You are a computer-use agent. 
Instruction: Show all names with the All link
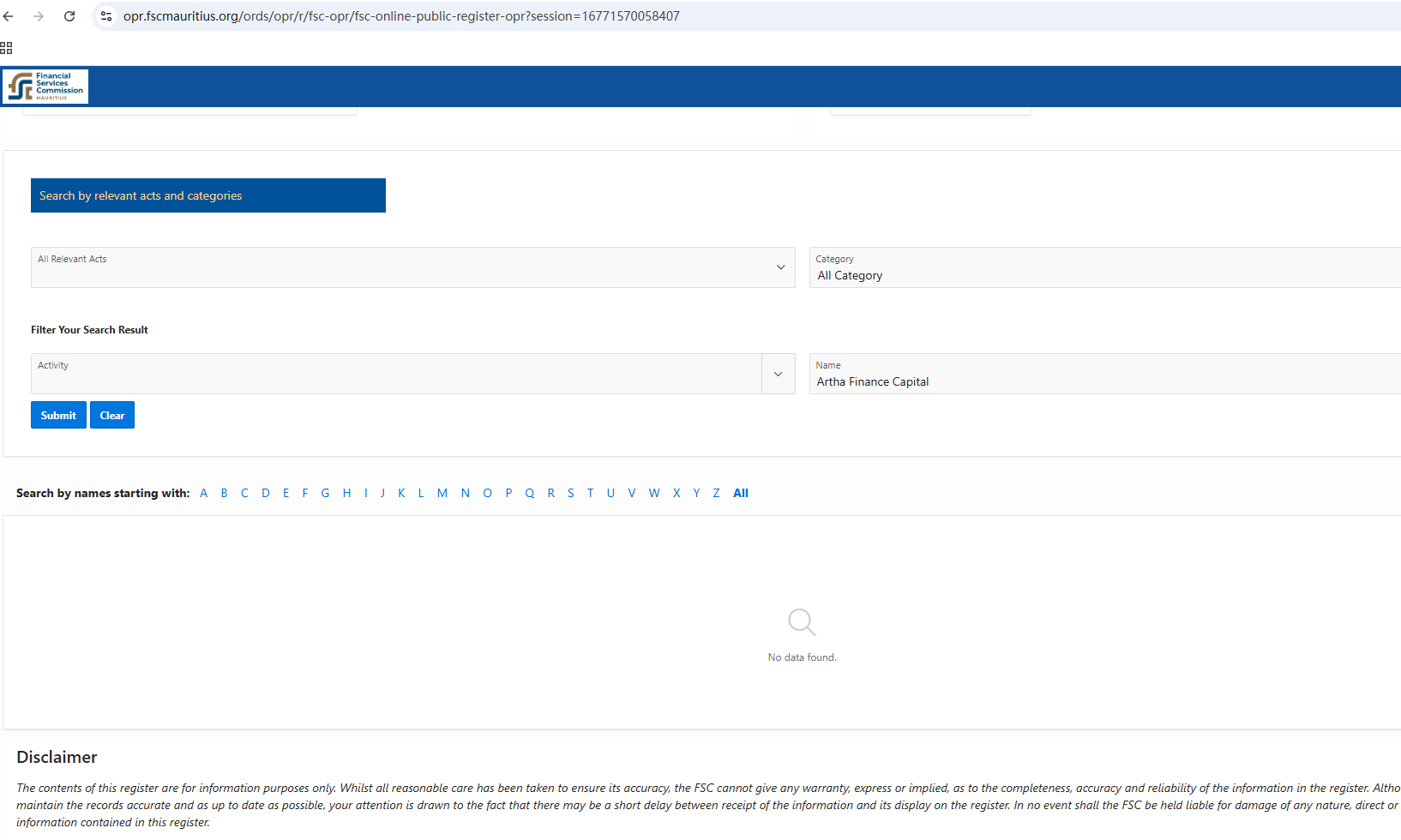pyautogui.click(x=741, y=493)
